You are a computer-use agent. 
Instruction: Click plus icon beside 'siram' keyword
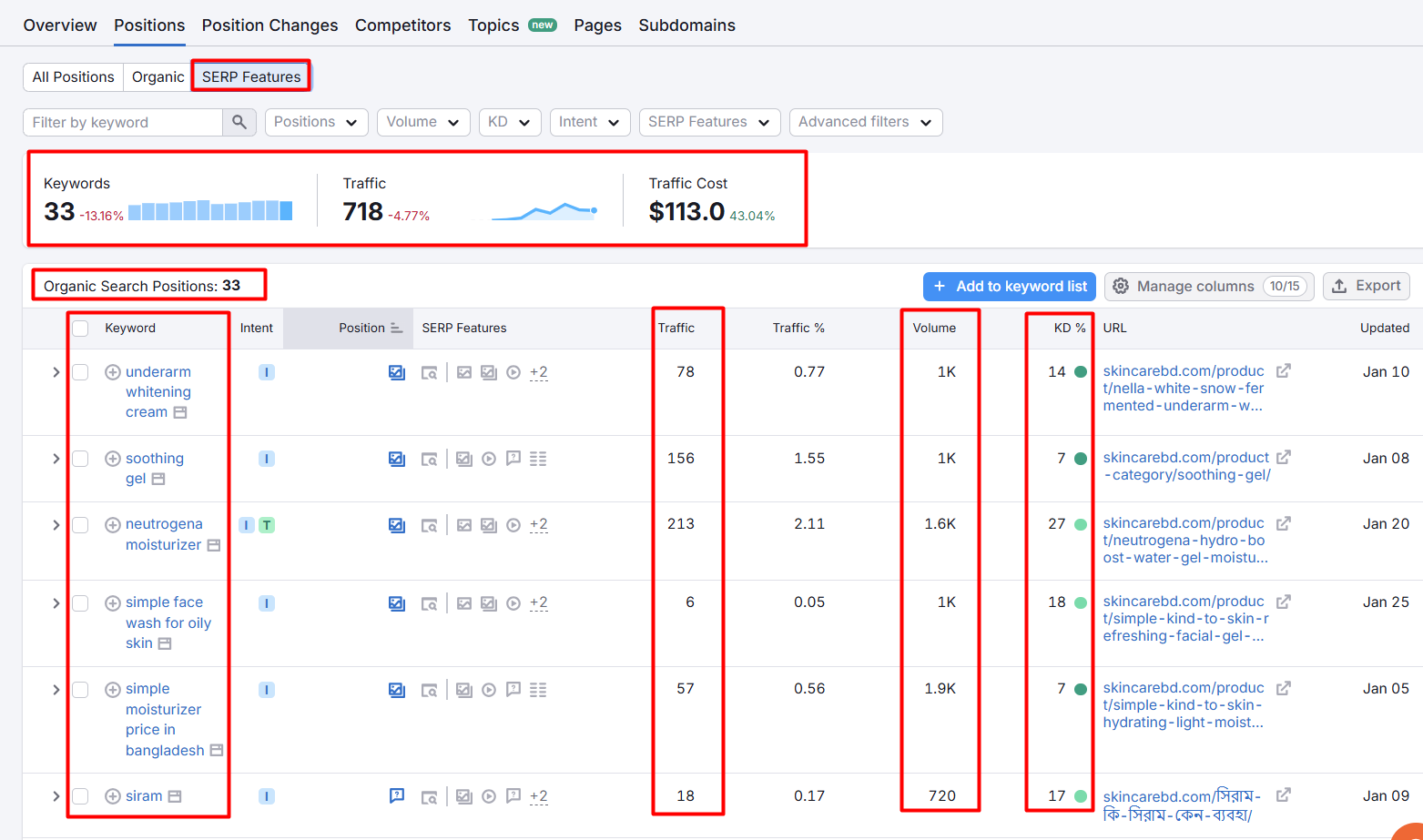coord(113,796)
